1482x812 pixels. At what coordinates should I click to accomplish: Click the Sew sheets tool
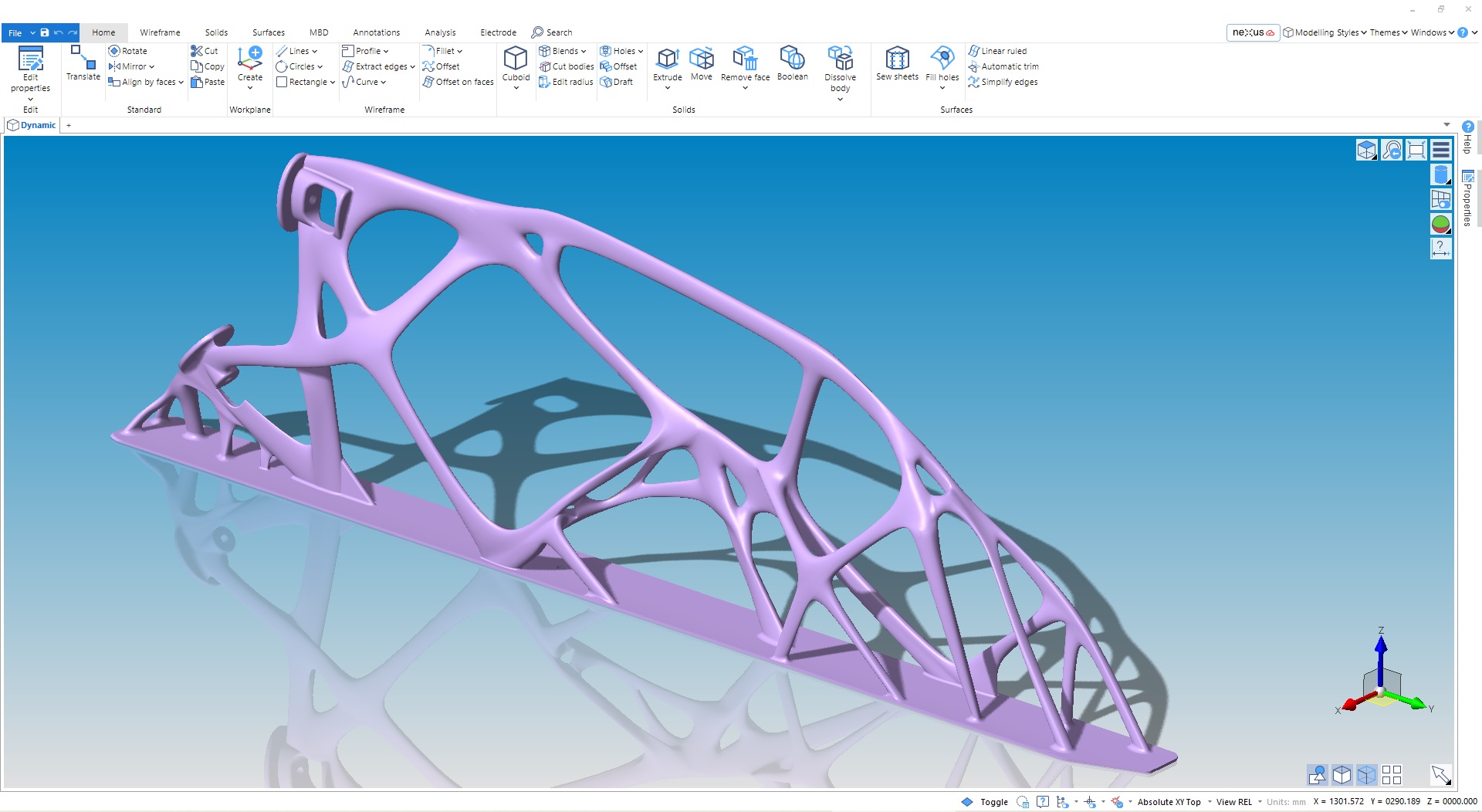tap(898, 63)
